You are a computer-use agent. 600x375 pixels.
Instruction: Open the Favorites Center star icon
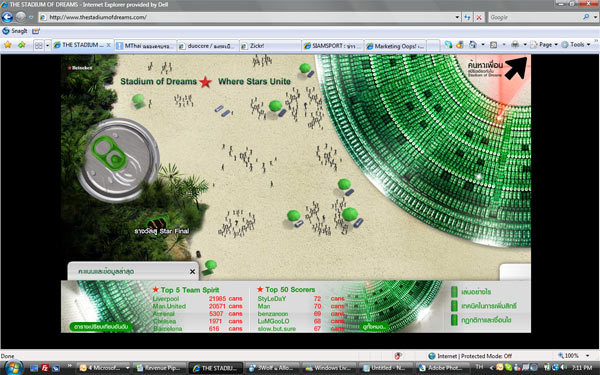coord(8,45)
